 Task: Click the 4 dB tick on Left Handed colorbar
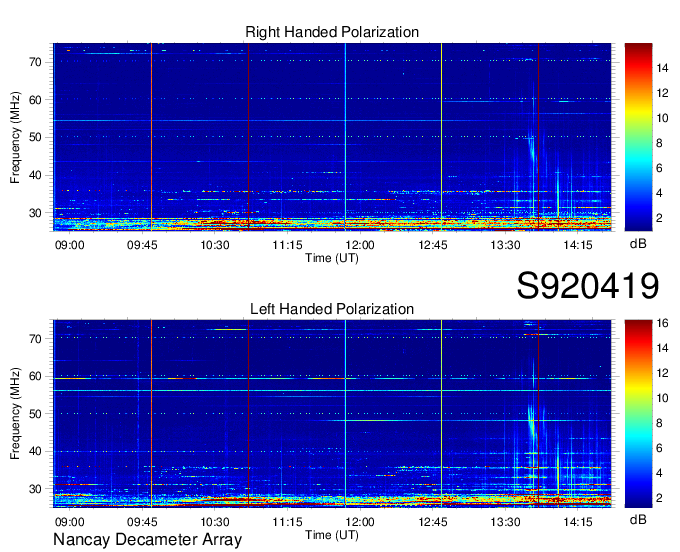click(x=660, y=473)
